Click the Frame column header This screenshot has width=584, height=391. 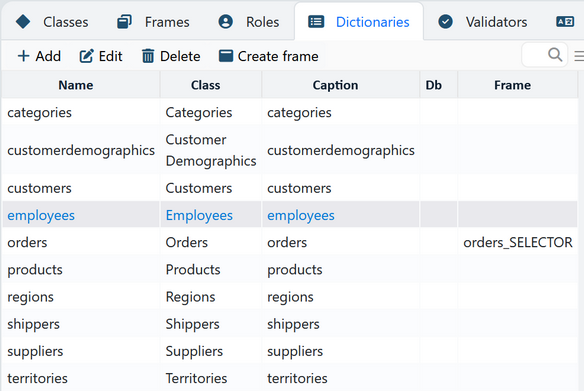pyautogui.click(x=512, y=85)
